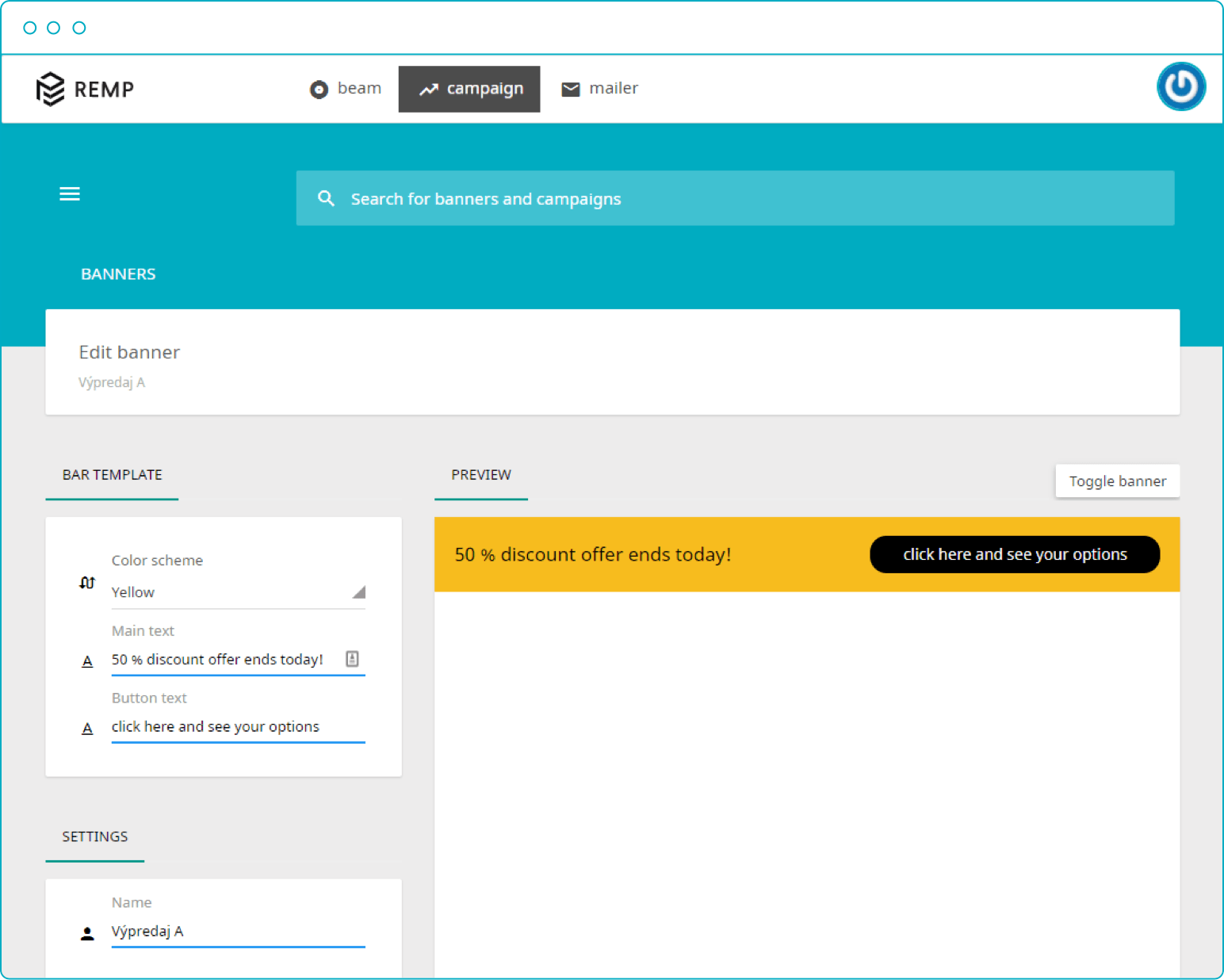Click the font icon beside Button text

click(87, 728)
